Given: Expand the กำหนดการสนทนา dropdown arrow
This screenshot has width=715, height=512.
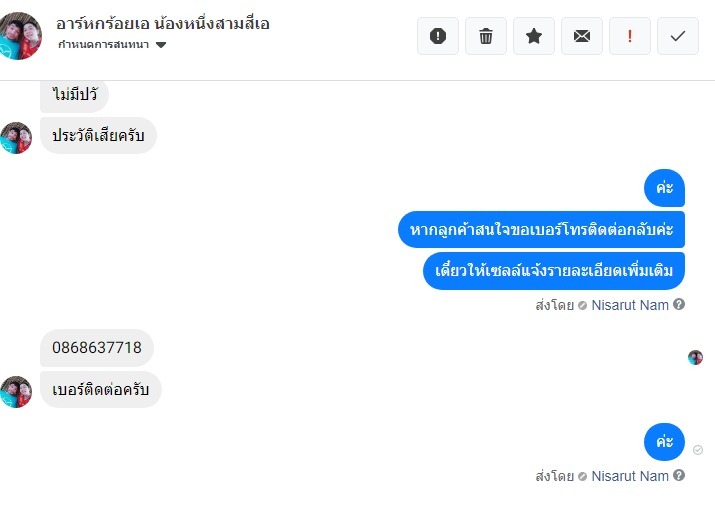Looking at the screenshot, I should tap(161, 45).
